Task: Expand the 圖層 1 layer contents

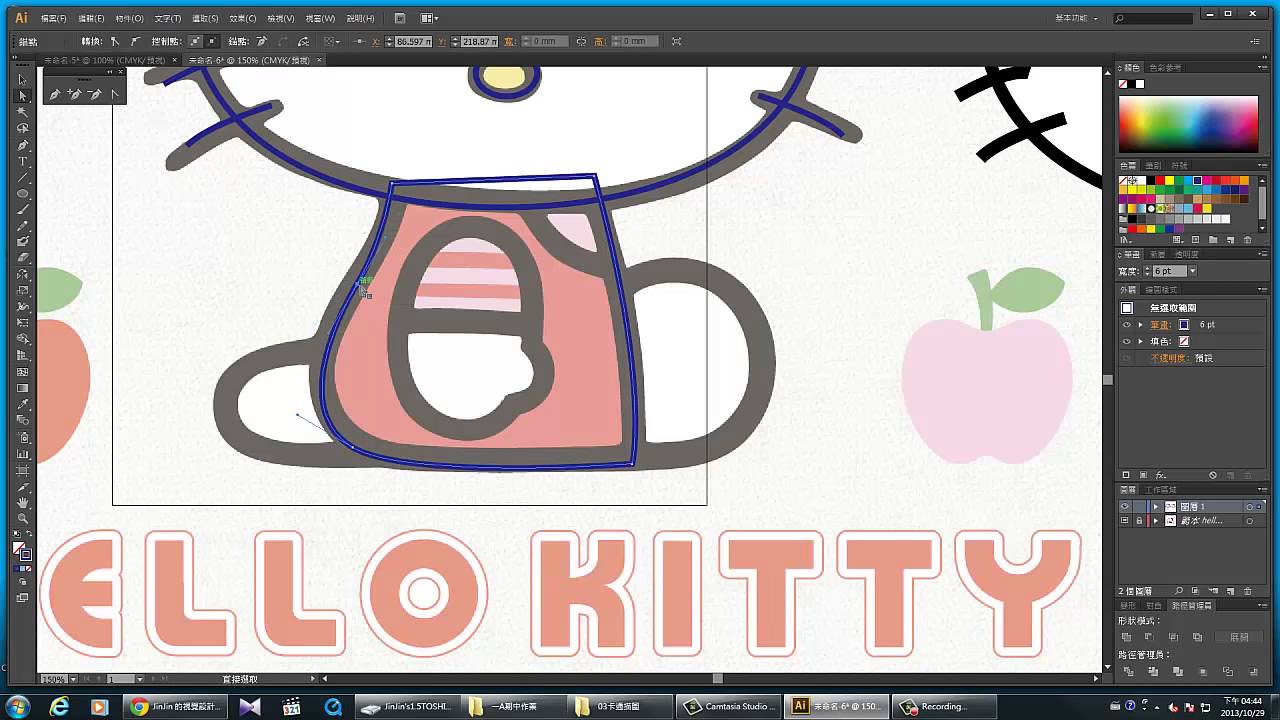Action: (1156, 507)
